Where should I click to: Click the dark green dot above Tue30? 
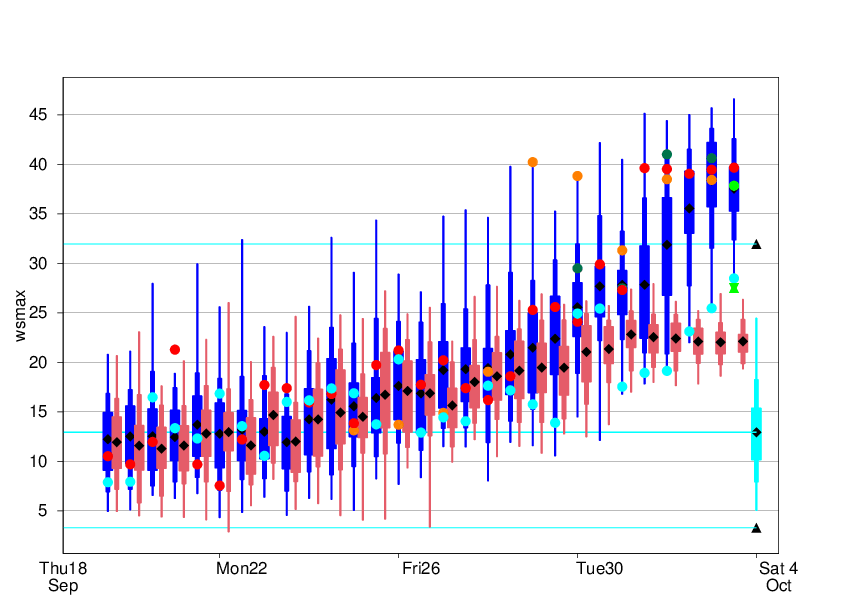pyautogui.click(x=577, y=268)
